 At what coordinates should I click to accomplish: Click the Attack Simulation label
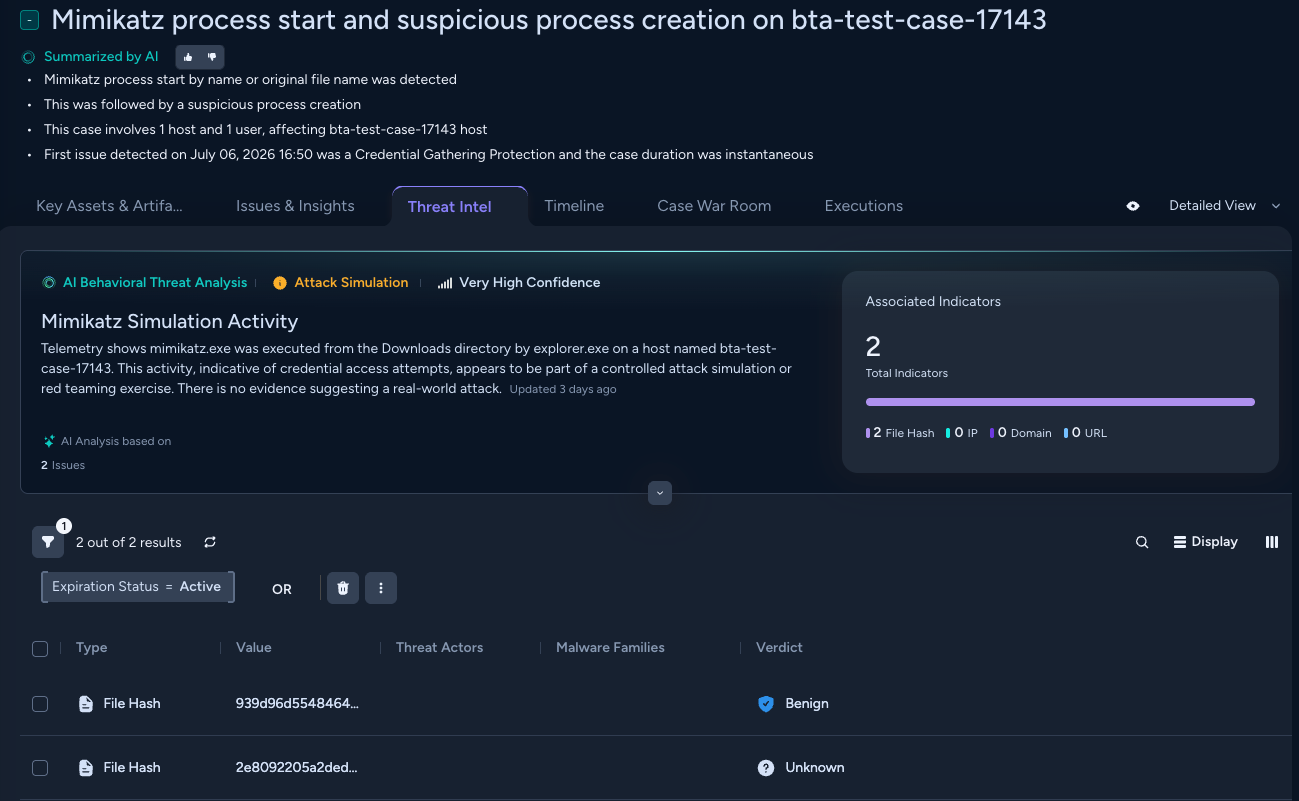click(351, 283)
